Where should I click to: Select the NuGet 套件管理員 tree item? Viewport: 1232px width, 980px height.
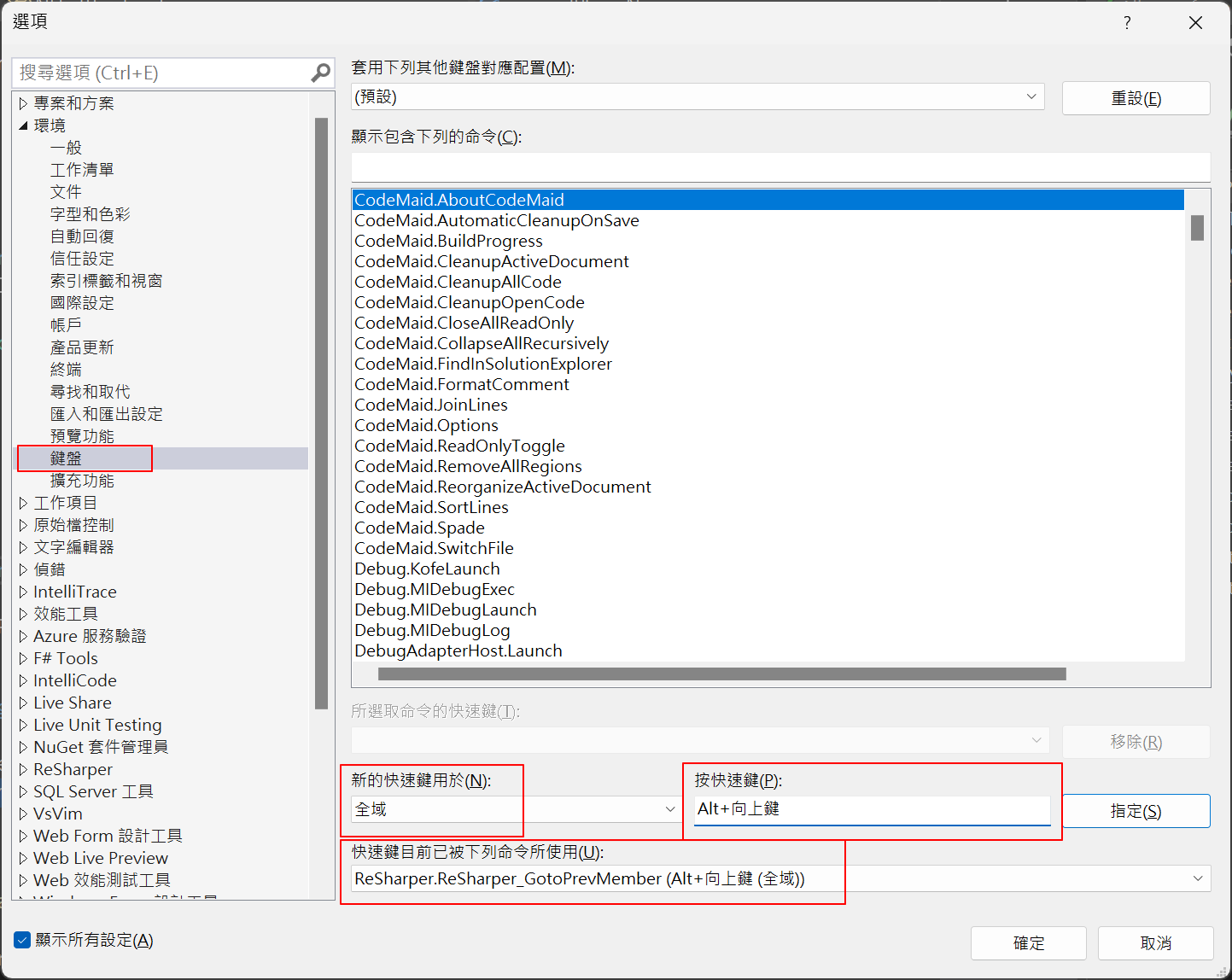click(x=101, y=747)
